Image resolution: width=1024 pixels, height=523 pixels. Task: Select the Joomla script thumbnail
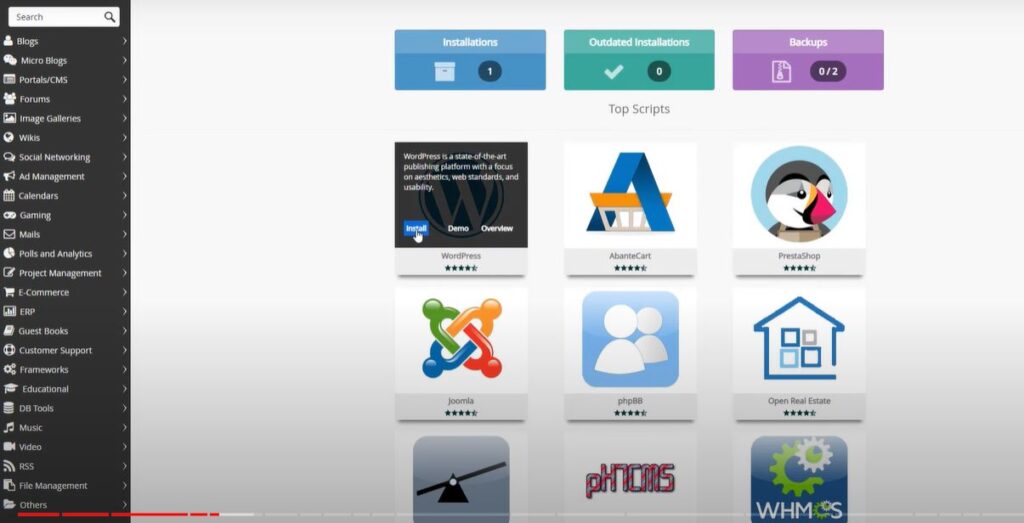pyautogui.click(x=461, y=340)
